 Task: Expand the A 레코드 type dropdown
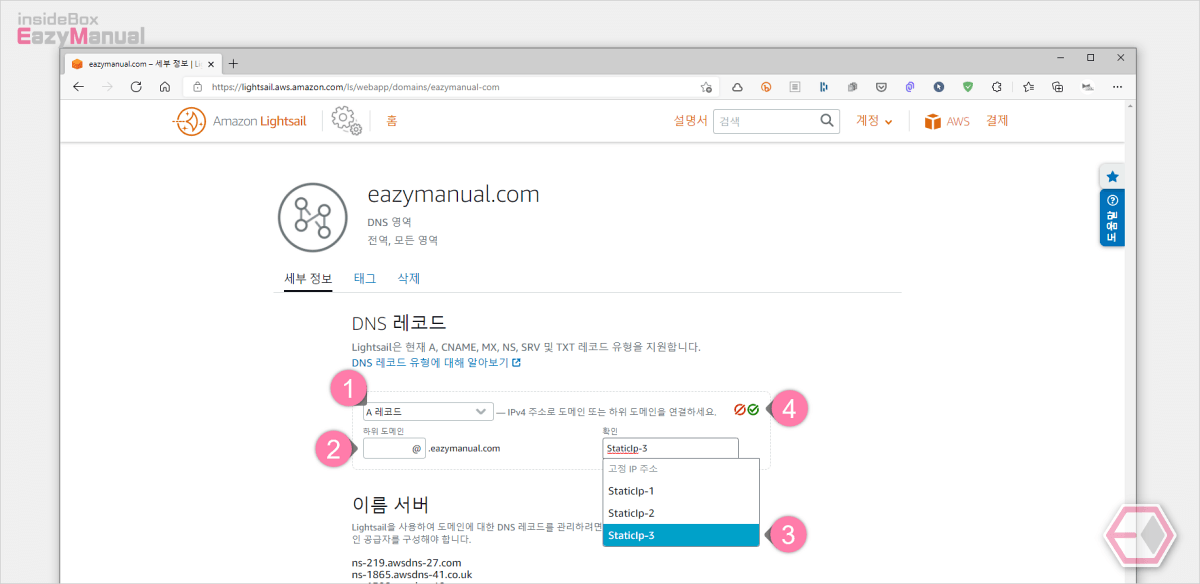(x=428, y=411)
